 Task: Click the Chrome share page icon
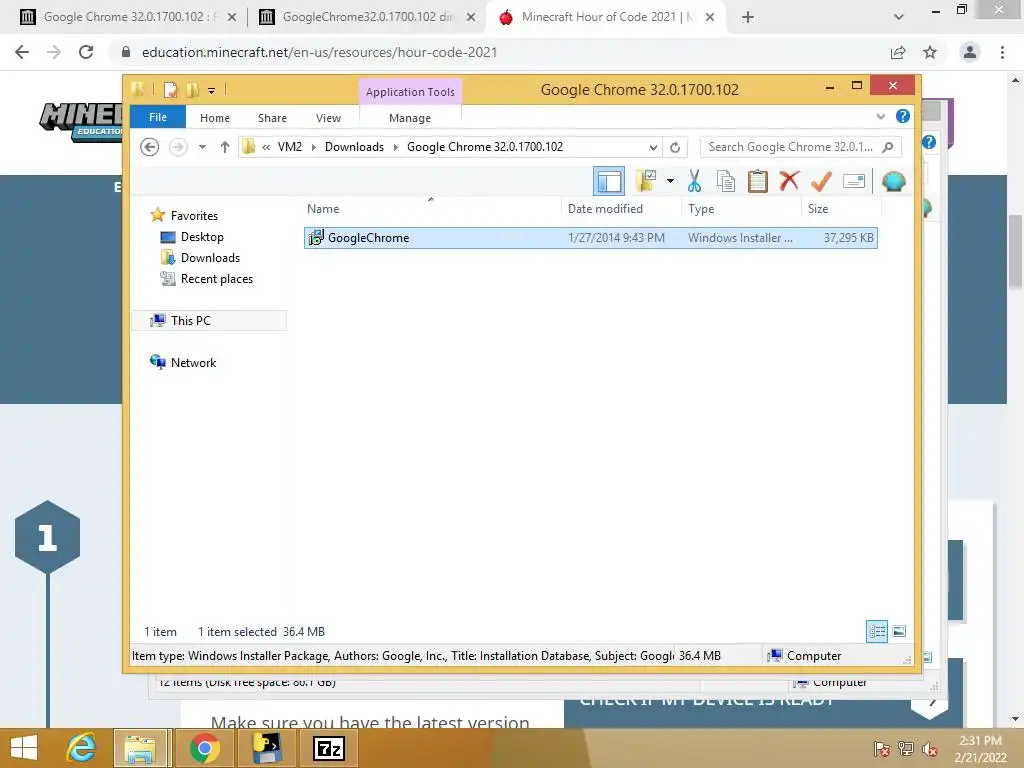[898, 52]
